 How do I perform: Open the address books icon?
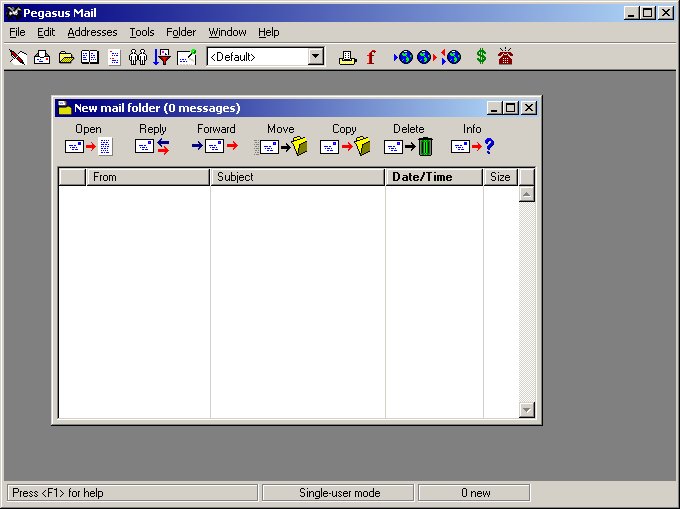[x=90, y=57]
